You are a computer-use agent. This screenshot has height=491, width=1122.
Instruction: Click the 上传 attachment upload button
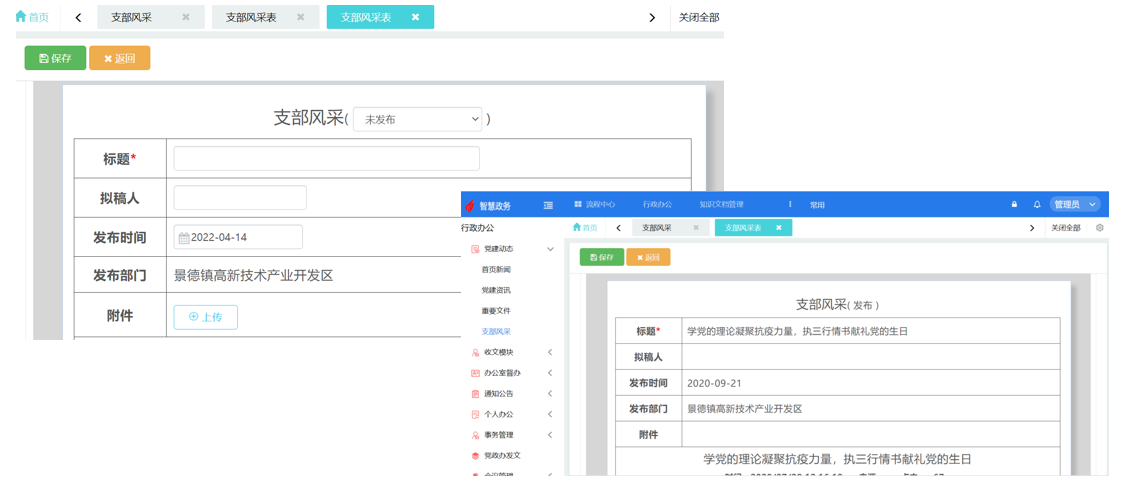tap(205, 317)
